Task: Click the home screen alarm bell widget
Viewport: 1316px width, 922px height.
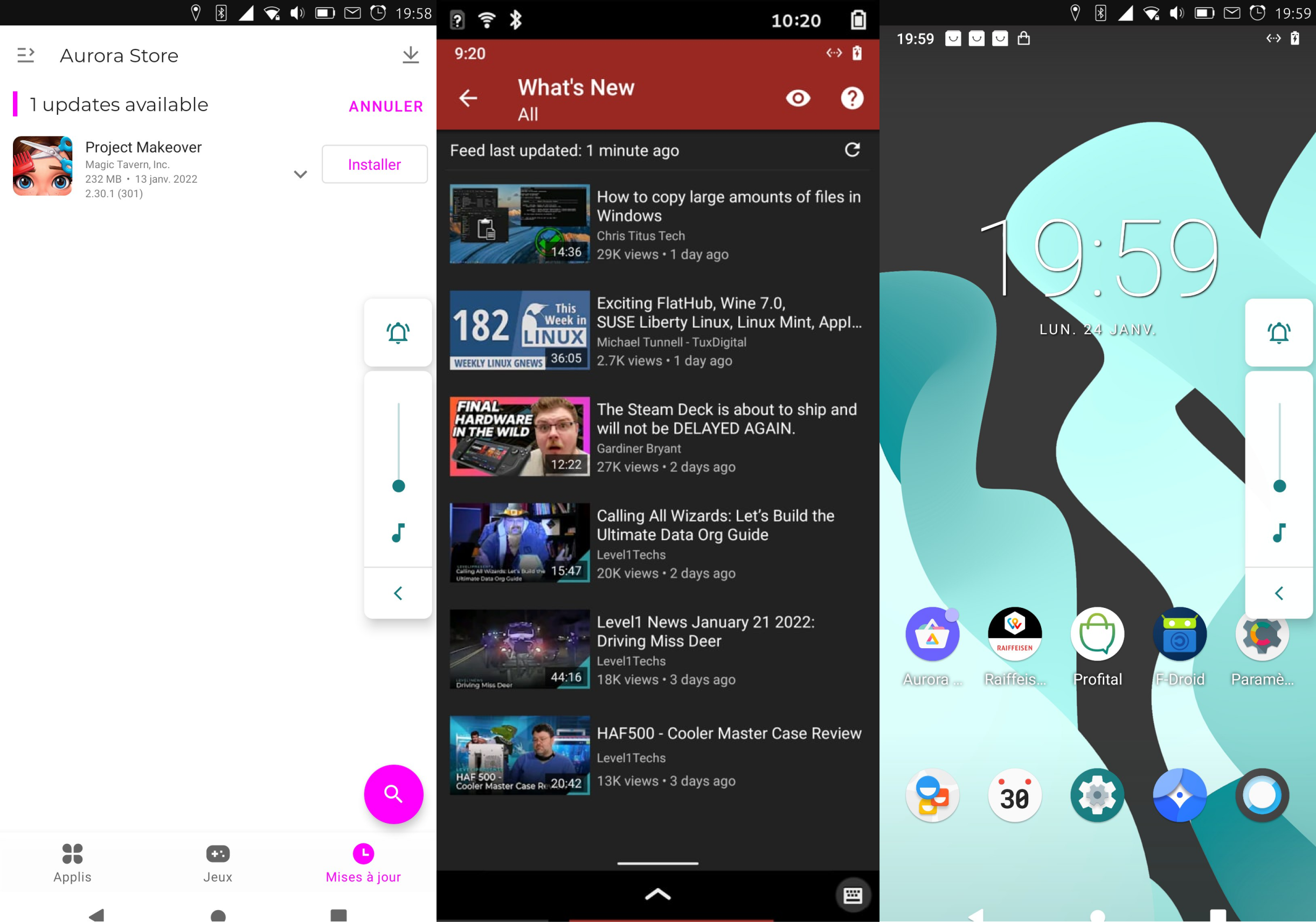Action: coord(1279,332)
